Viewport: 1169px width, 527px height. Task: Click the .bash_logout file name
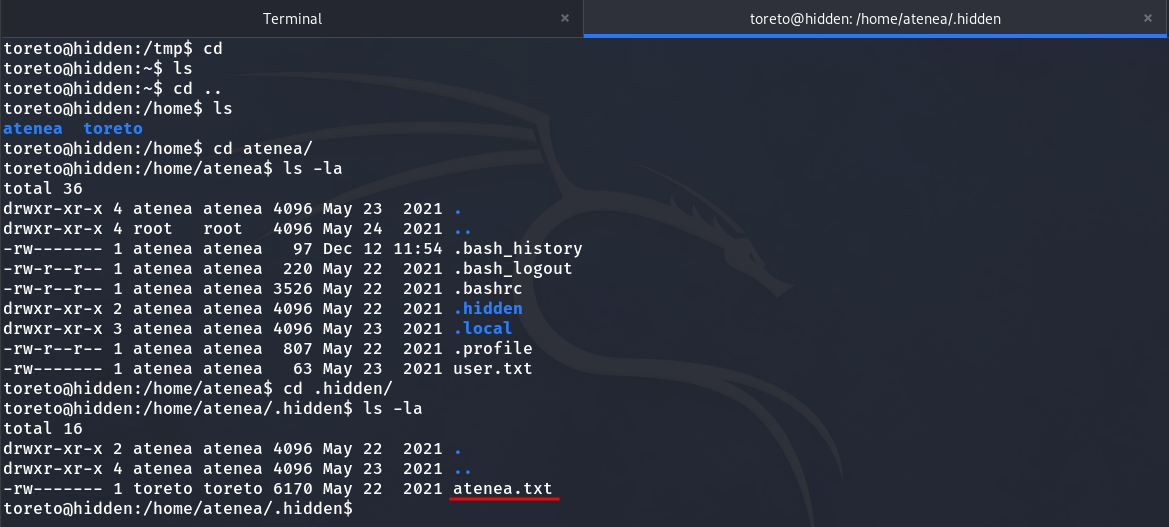pyautogui.click(x=512, y=268)
